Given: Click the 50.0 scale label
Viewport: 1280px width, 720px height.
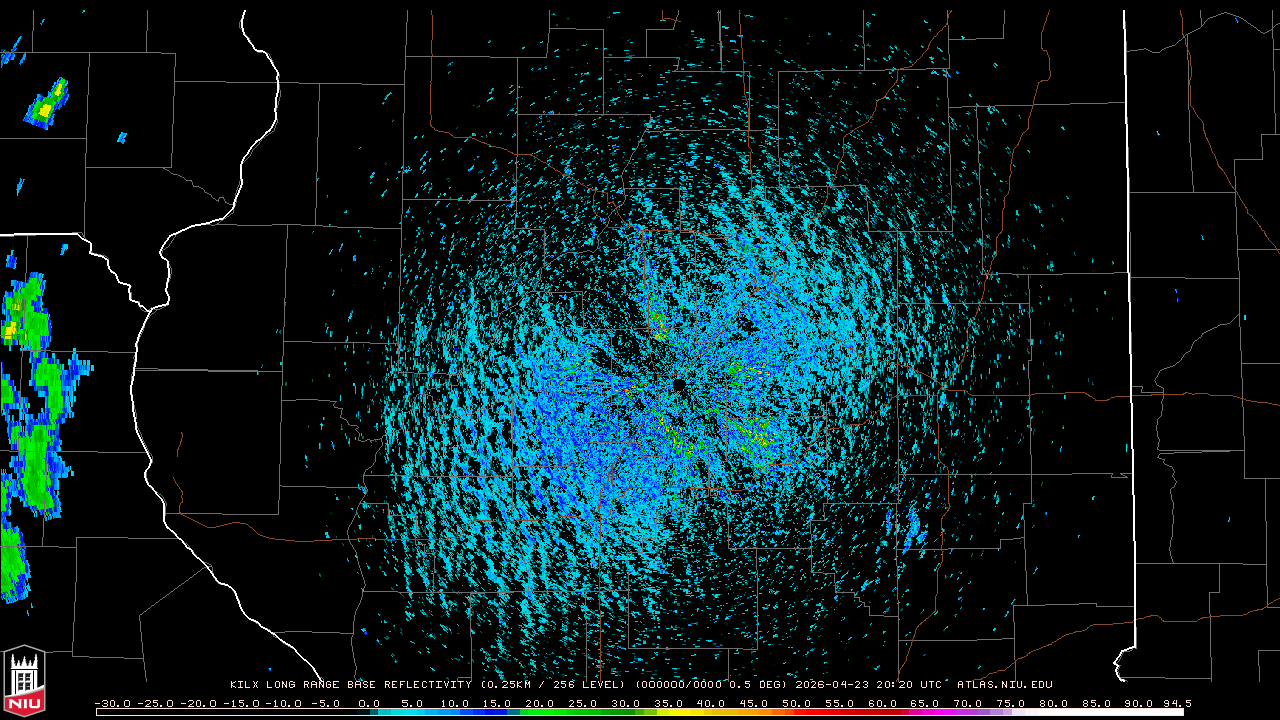Looking at the screenshot, I should point(797,703).
